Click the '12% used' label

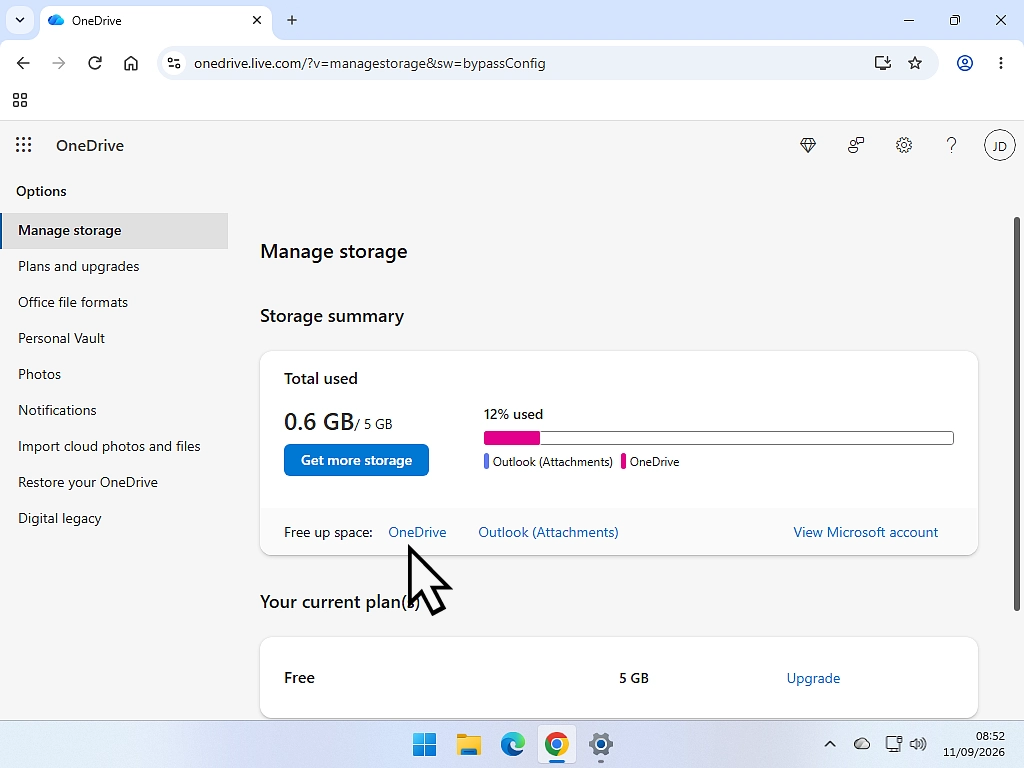click(x=513, y=414)
